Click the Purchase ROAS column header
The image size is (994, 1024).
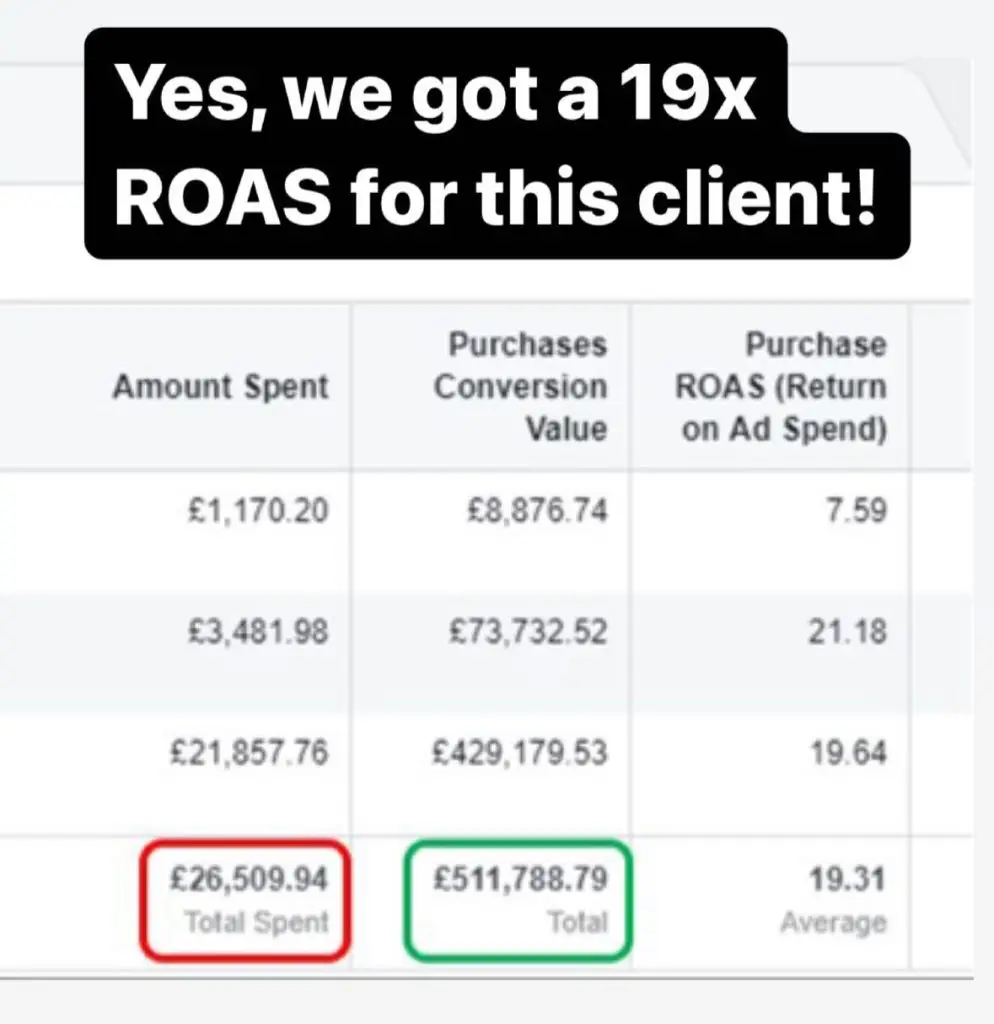tap(781, 387)
